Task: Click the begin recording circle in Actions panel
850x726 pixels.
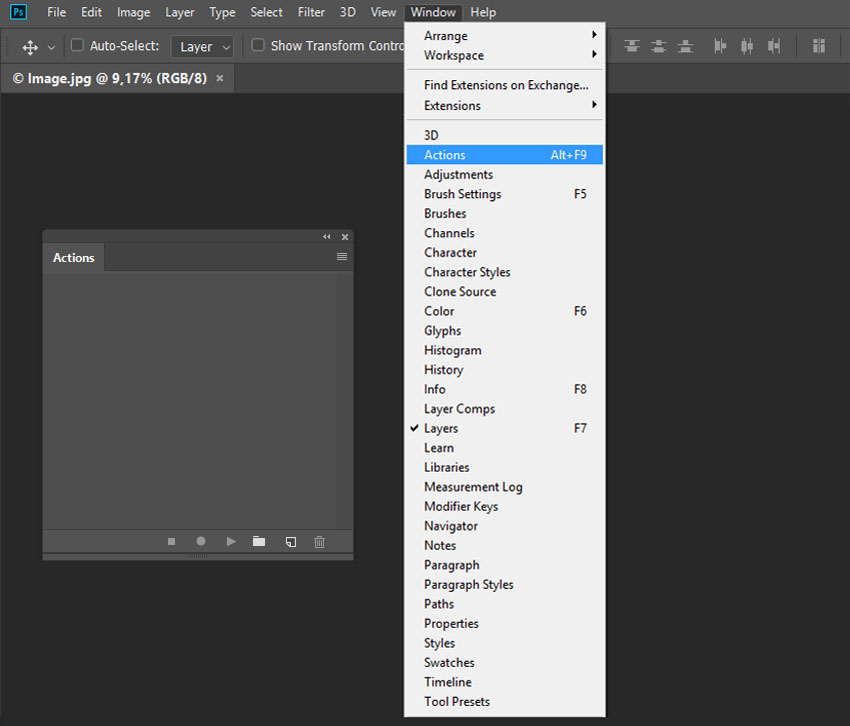Action: click(201, 541)
